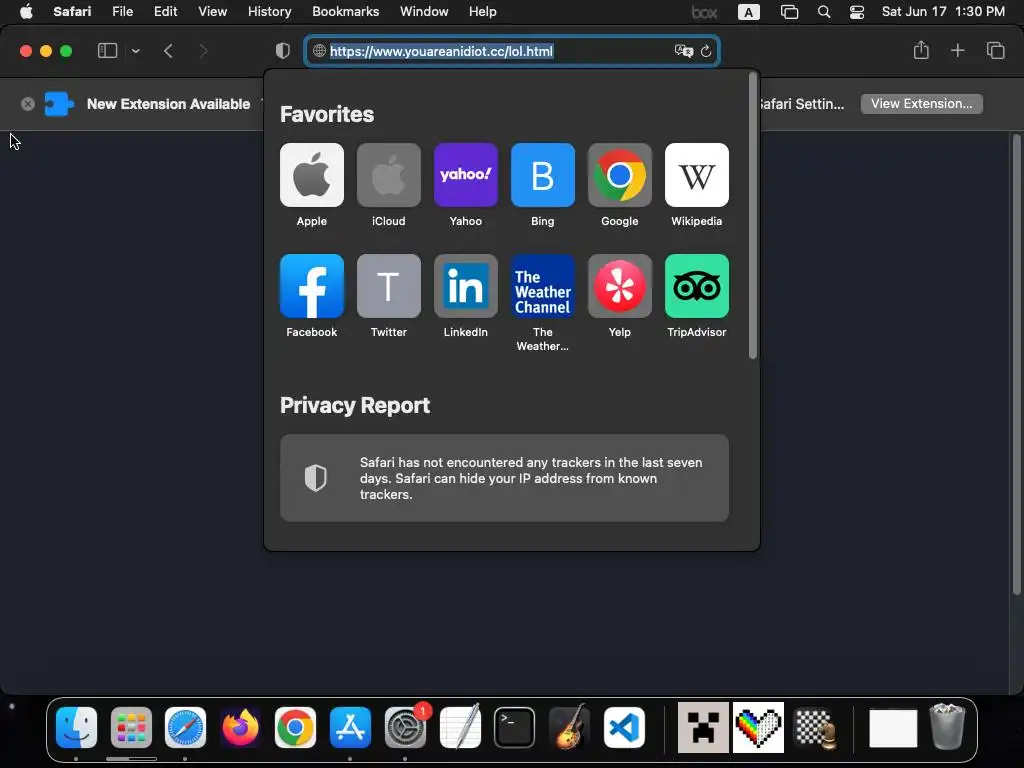The height and width of the screenshot is (768, 1024).
Task: Click the translate icon in address bar
Action: tap(684, 51)
